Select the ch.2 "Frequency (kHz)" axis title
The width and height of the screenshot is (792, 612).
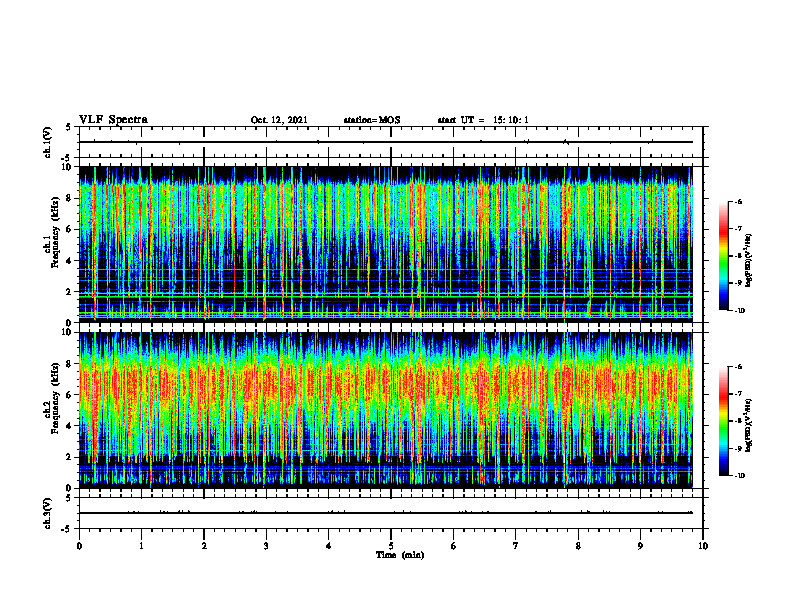(55, 397)
